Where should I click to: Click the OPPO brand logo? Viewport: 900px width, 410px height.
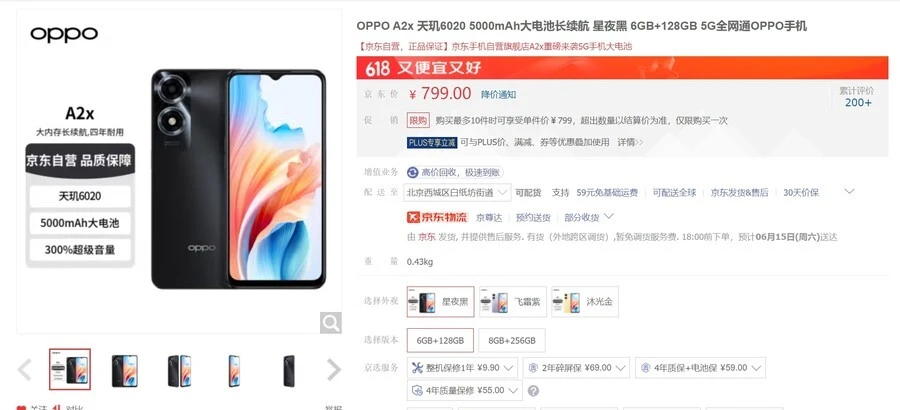pyautogui.click(x=64, y=34)
